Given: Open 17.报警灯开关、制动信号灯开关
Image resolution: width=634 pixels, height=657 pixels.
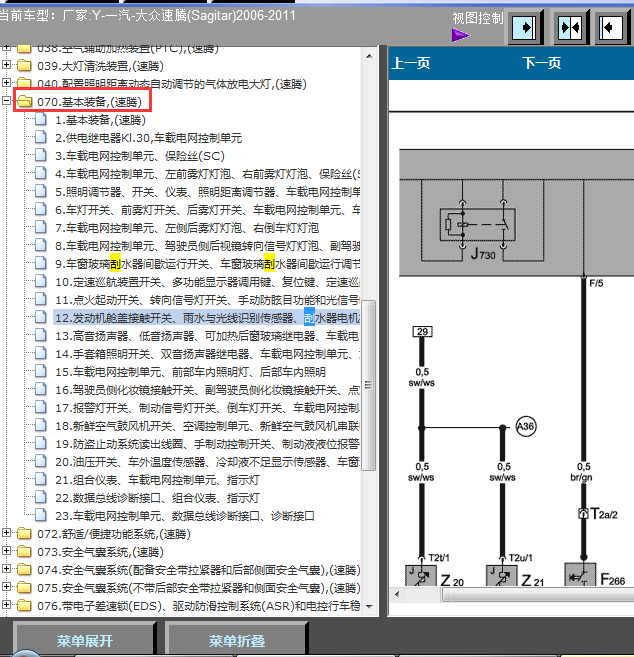Looking at the screenshot, I should tap(207, 408).
